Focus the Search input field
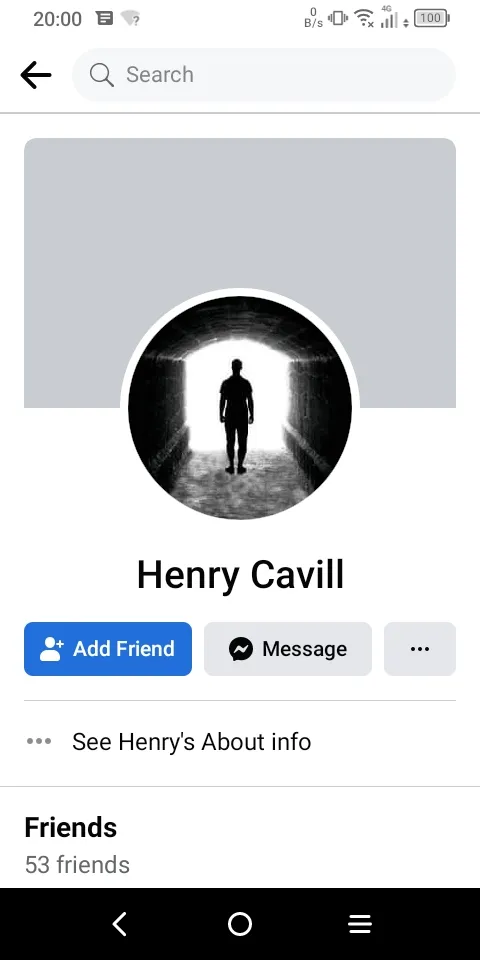 tap(264, 75)
